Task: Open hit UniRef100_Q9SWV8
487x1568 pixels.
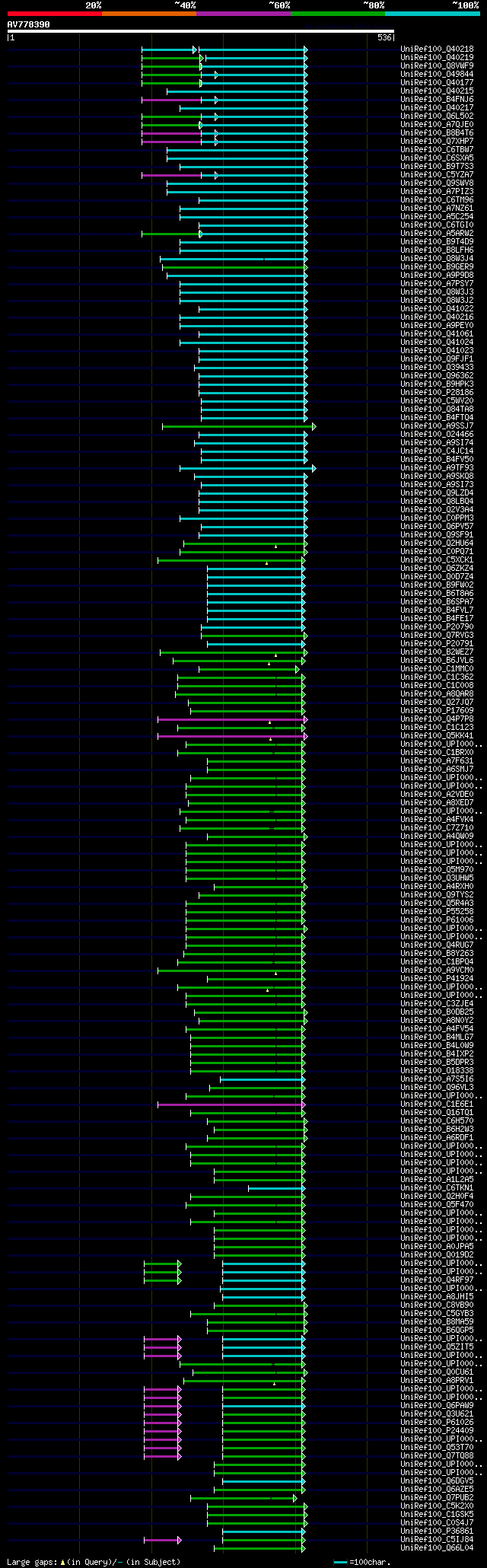Action: click(x=437, y=183)
